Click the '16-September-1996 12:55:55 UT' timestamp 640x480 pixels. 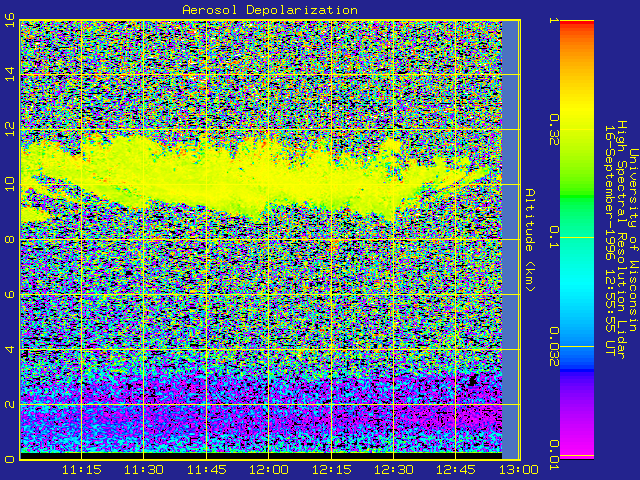click(x=610, y=240)
